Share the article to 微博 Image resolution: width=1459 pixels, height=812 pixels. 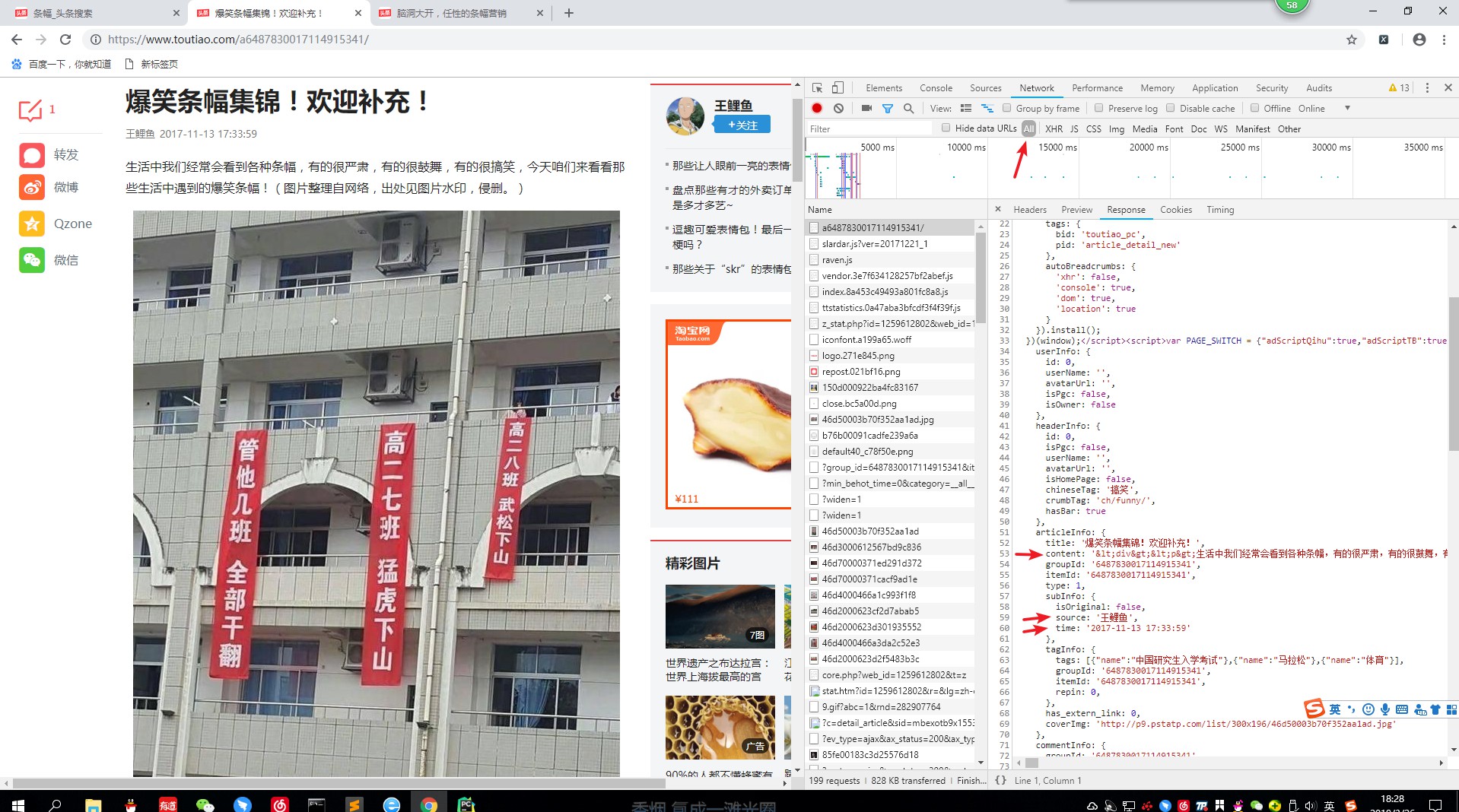click(32, 187)
